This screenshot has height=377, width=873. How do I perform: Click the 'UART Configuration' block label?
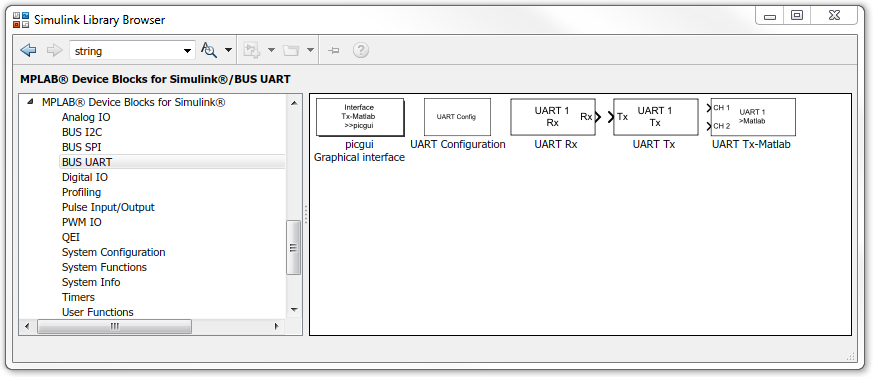click(x=458, y=144)
